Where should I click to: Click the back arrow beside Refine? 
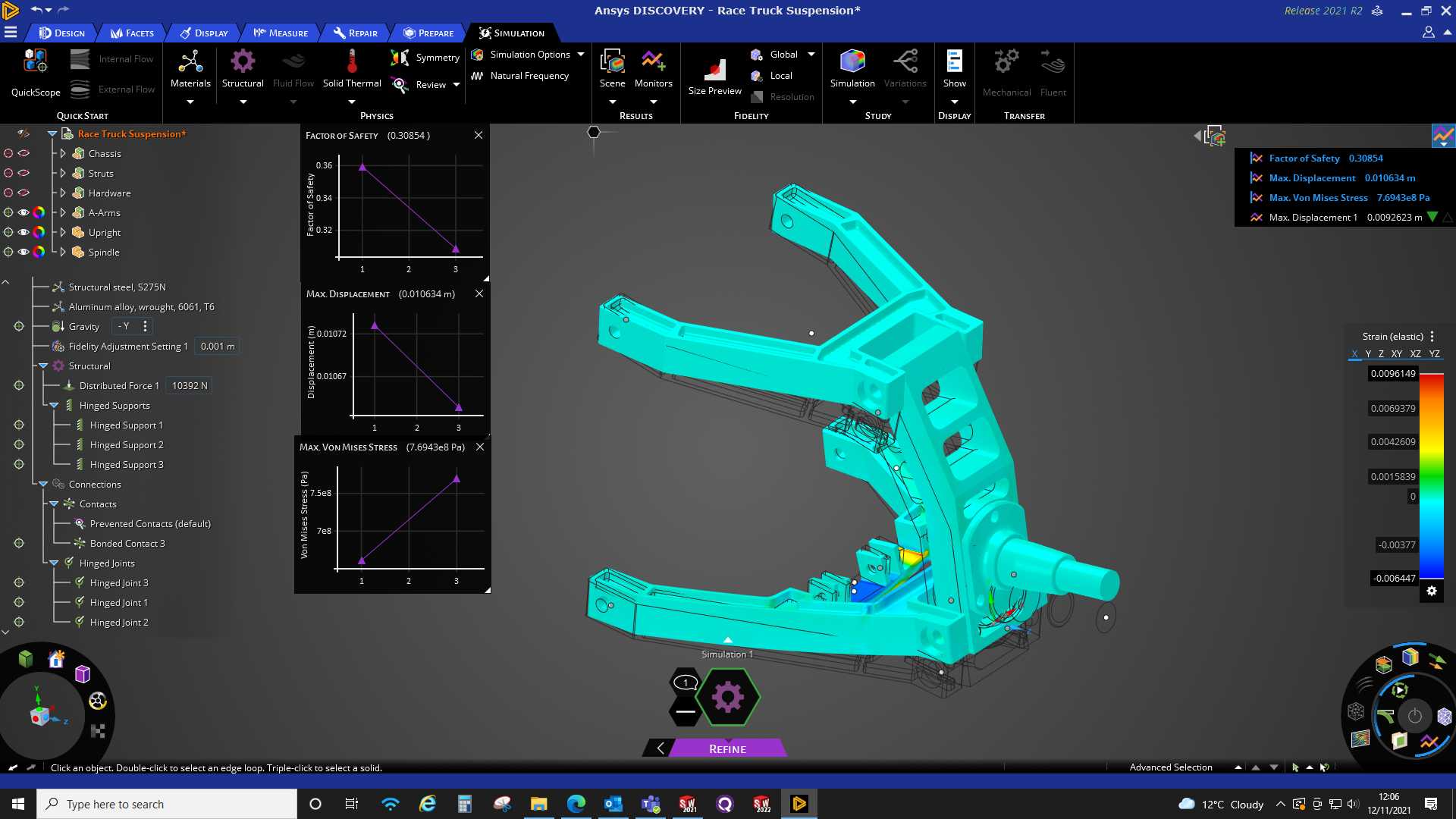(660, 748)
